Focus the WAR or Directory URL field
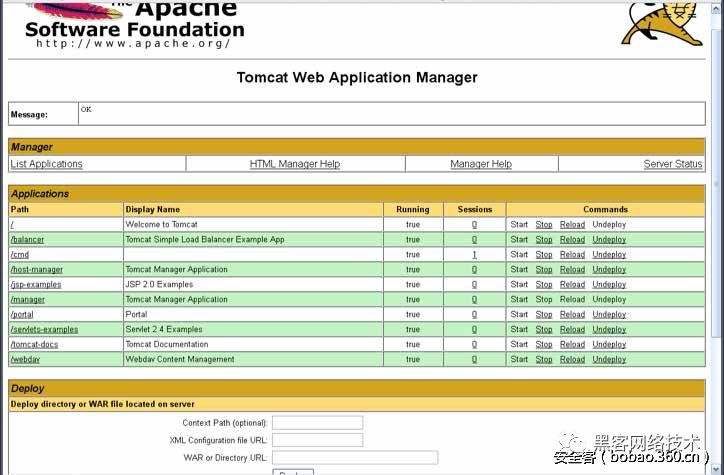Screen dimensions: 724x475 355,457
